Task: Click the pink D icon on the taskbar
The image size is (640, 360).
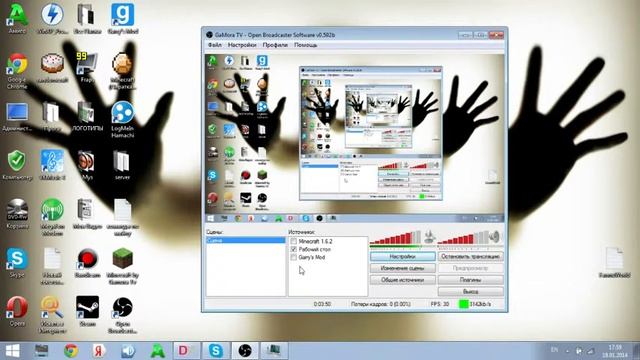Action: pos(186,351)
